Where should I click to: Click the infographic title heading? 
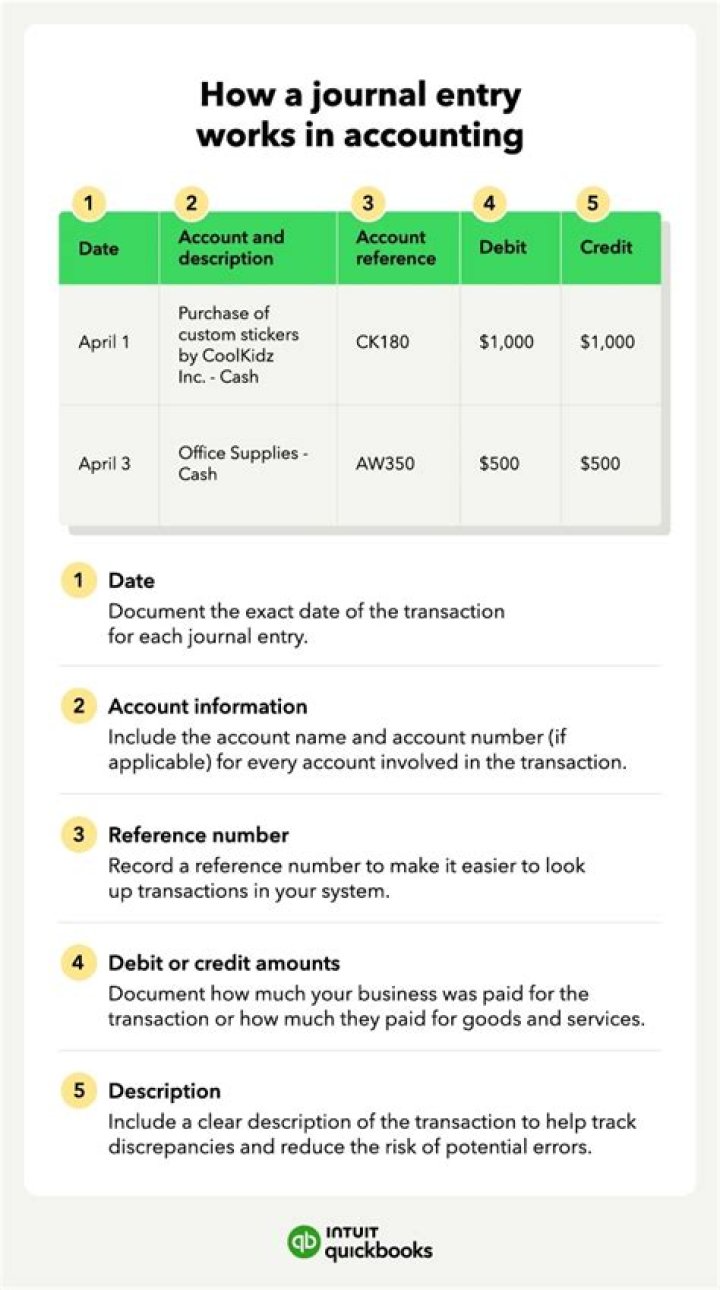click(360, 115)
